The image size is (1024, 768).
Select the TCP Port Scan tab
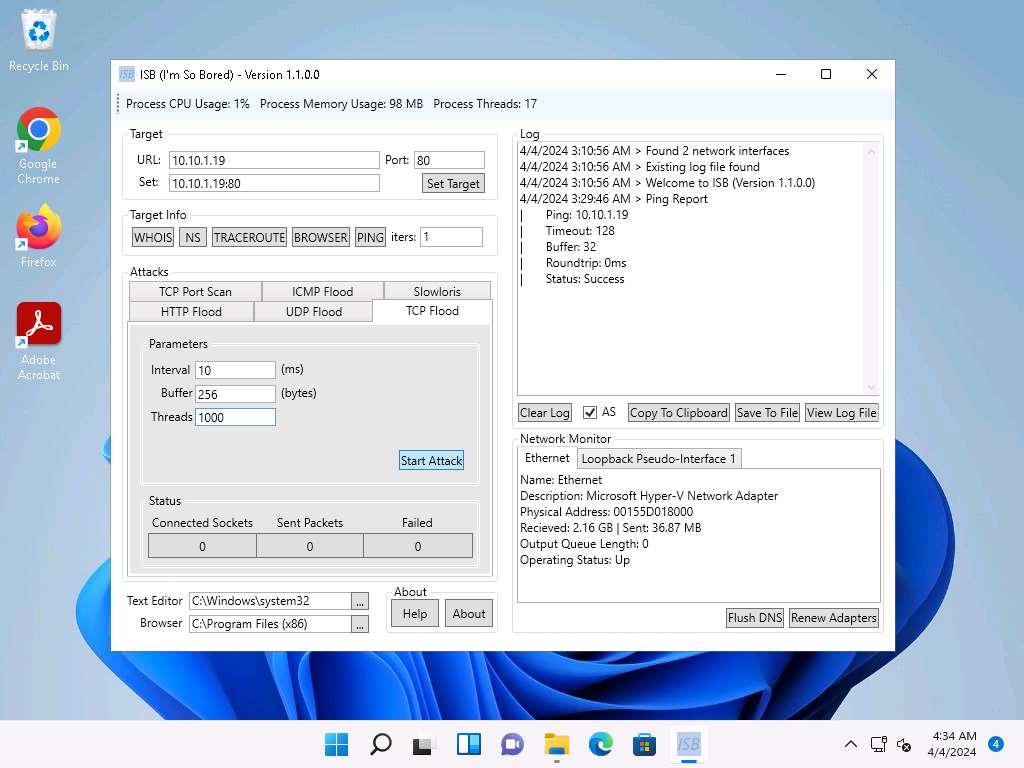tap(195, 292)
